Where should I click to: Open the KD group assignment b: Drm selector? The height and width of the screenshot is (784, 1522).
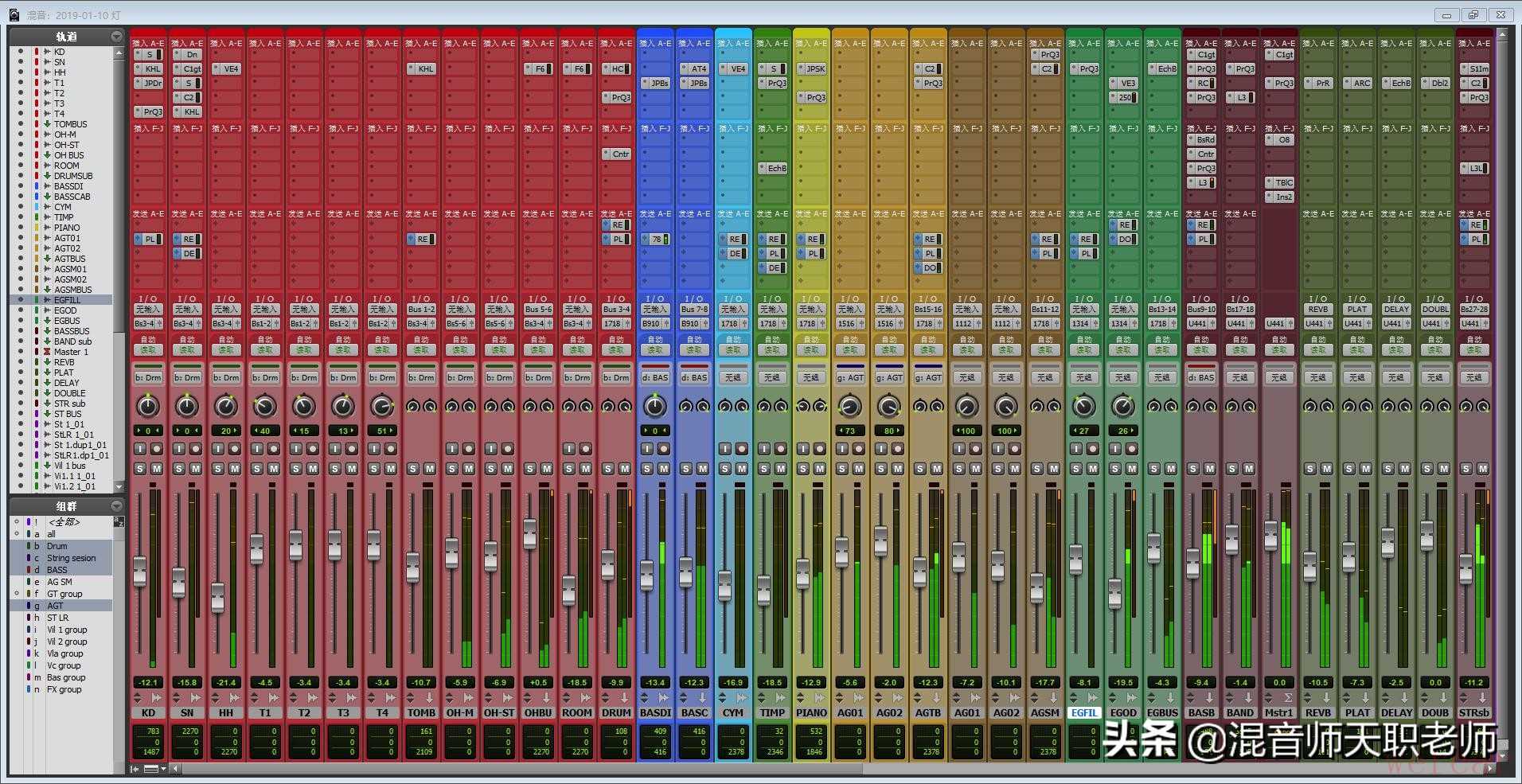click(148, 378)
